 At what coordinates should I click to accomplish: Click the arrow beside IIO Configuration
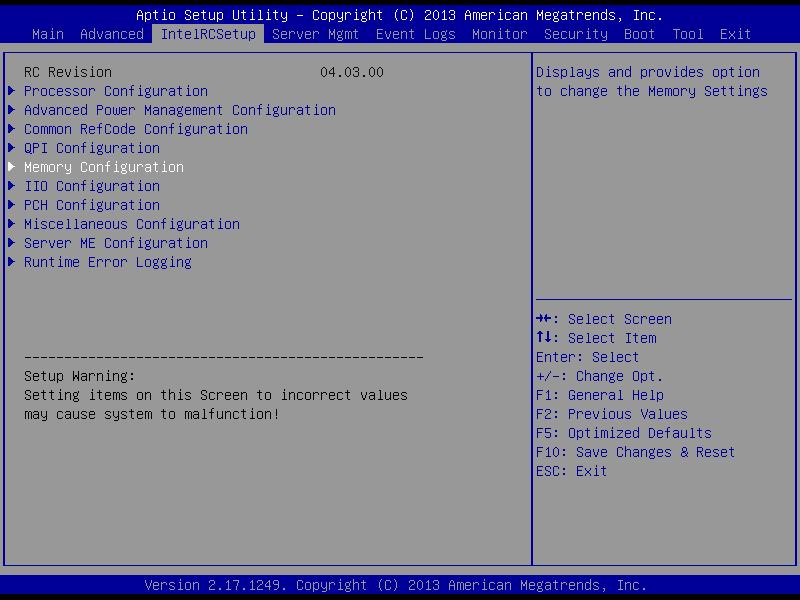click(x=11, y=186)
